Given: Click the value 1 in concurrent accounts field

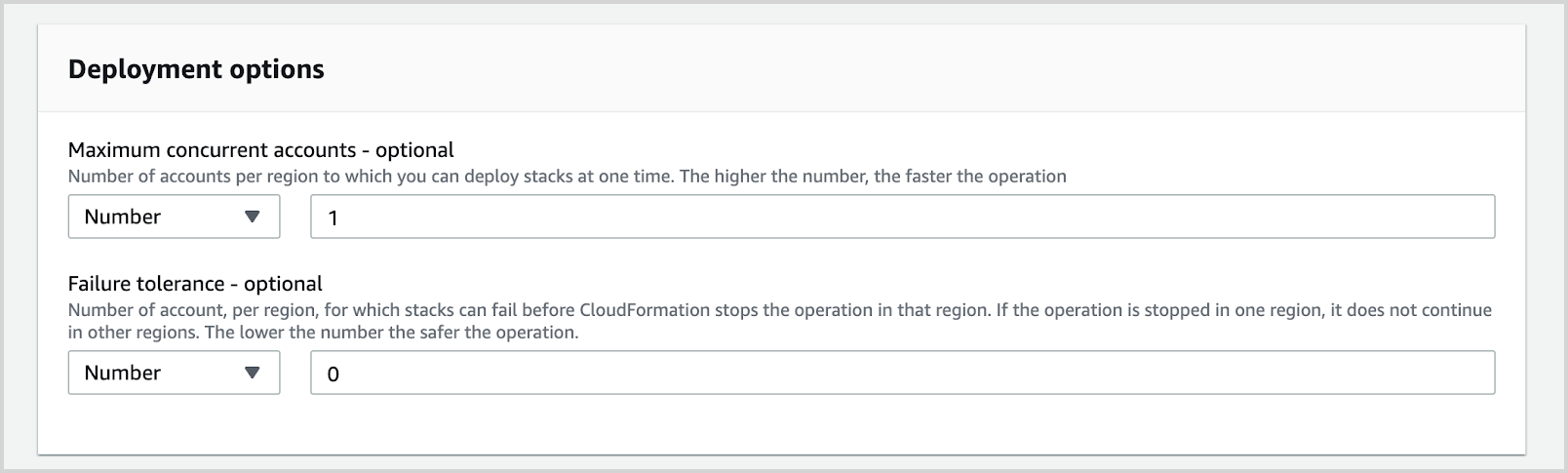Looking at the screenshot, I should tap(333, 217).
